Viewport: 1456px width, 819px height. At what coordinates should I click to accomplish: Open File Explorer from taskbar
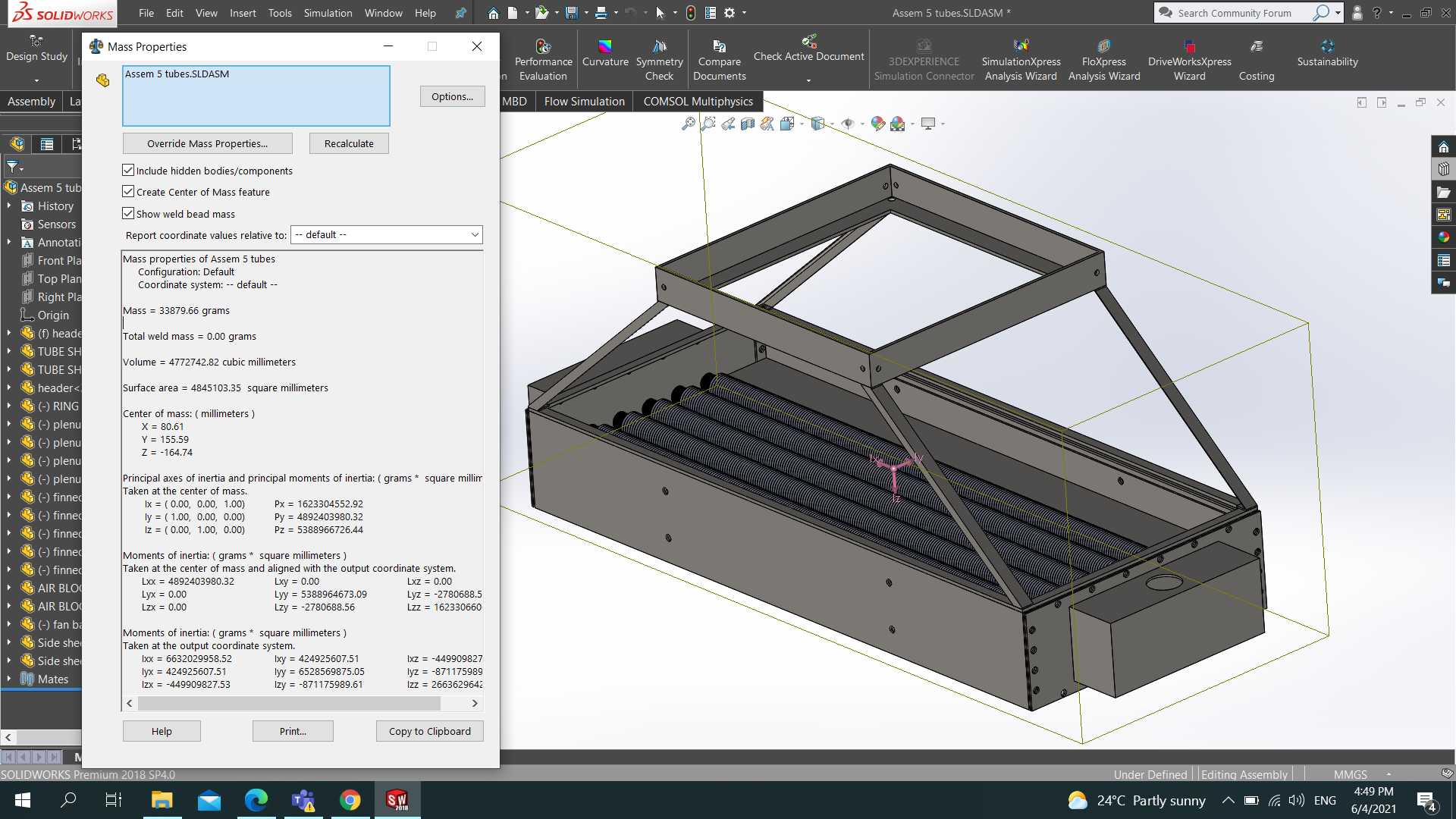point(162,800)
